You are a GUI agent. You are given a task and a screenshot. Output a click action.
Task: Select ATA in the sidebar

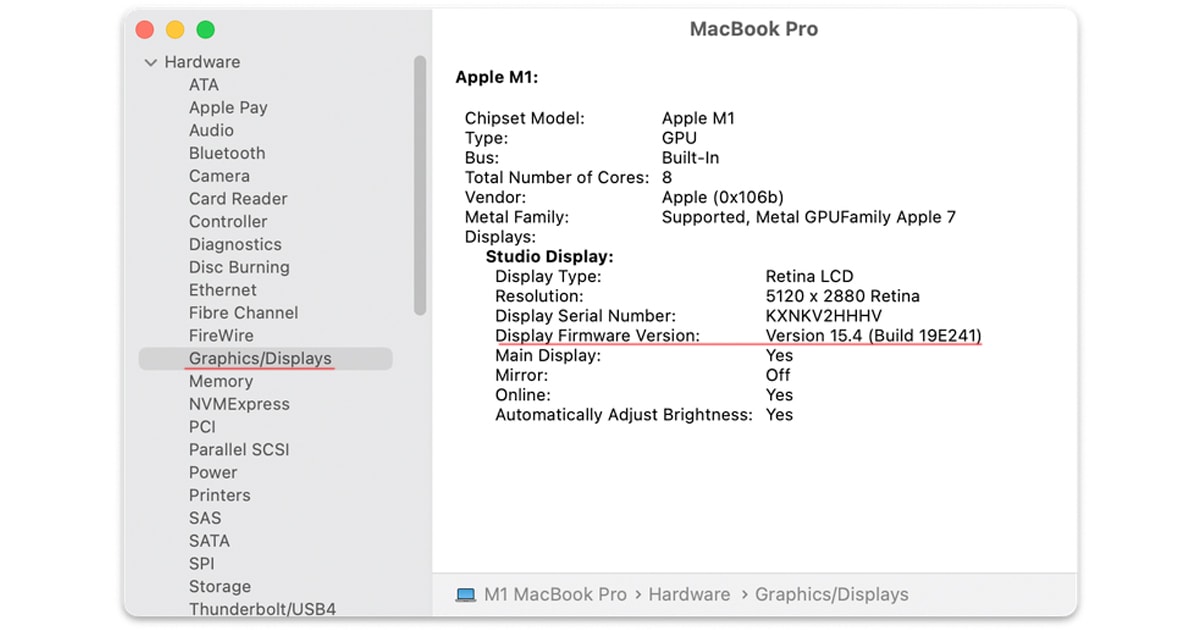pos(204,85)
